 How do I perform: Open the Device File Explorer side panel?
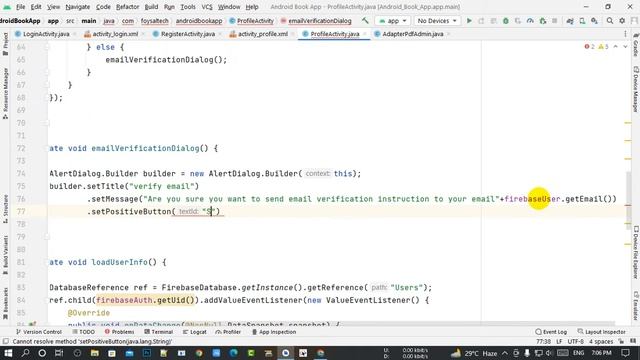(636, 252)
